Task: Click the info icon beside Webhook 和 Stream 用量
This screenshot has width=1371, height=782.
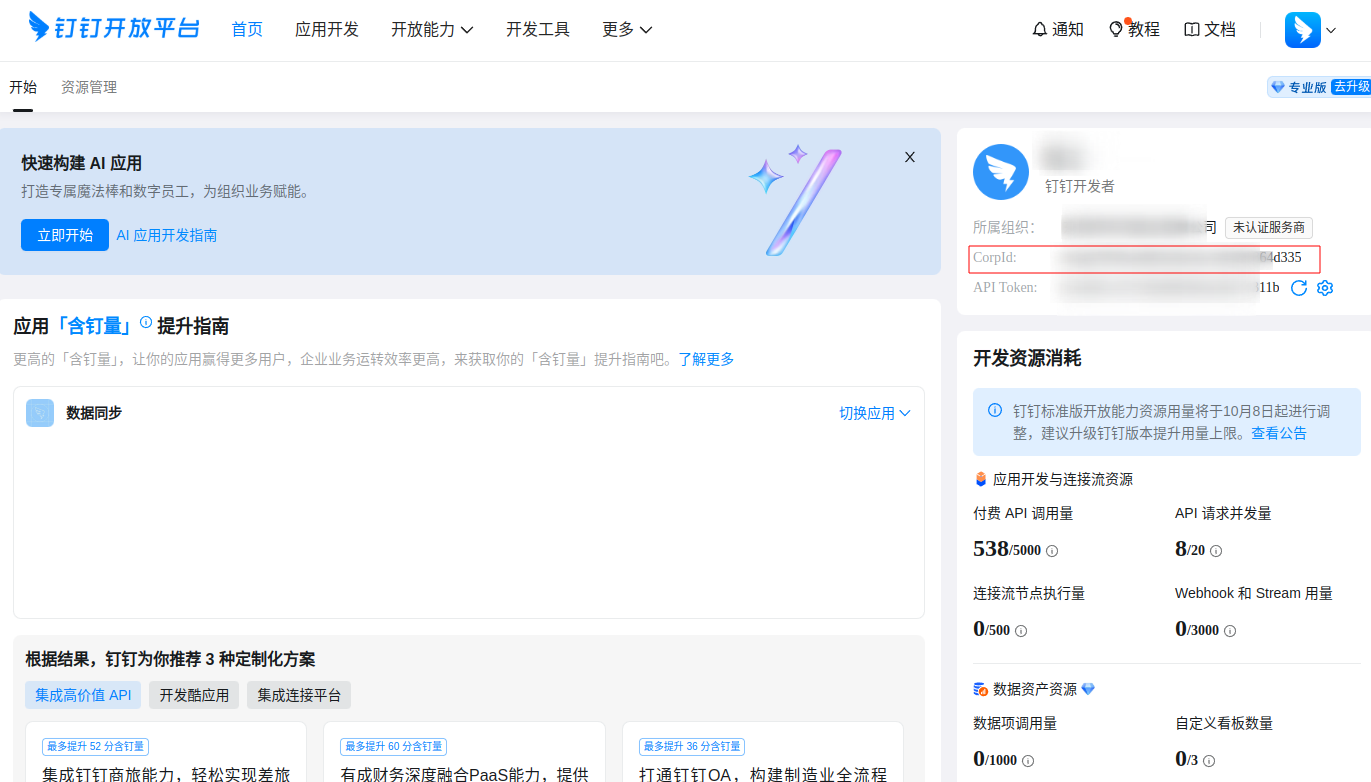Action: (1228, 631)
